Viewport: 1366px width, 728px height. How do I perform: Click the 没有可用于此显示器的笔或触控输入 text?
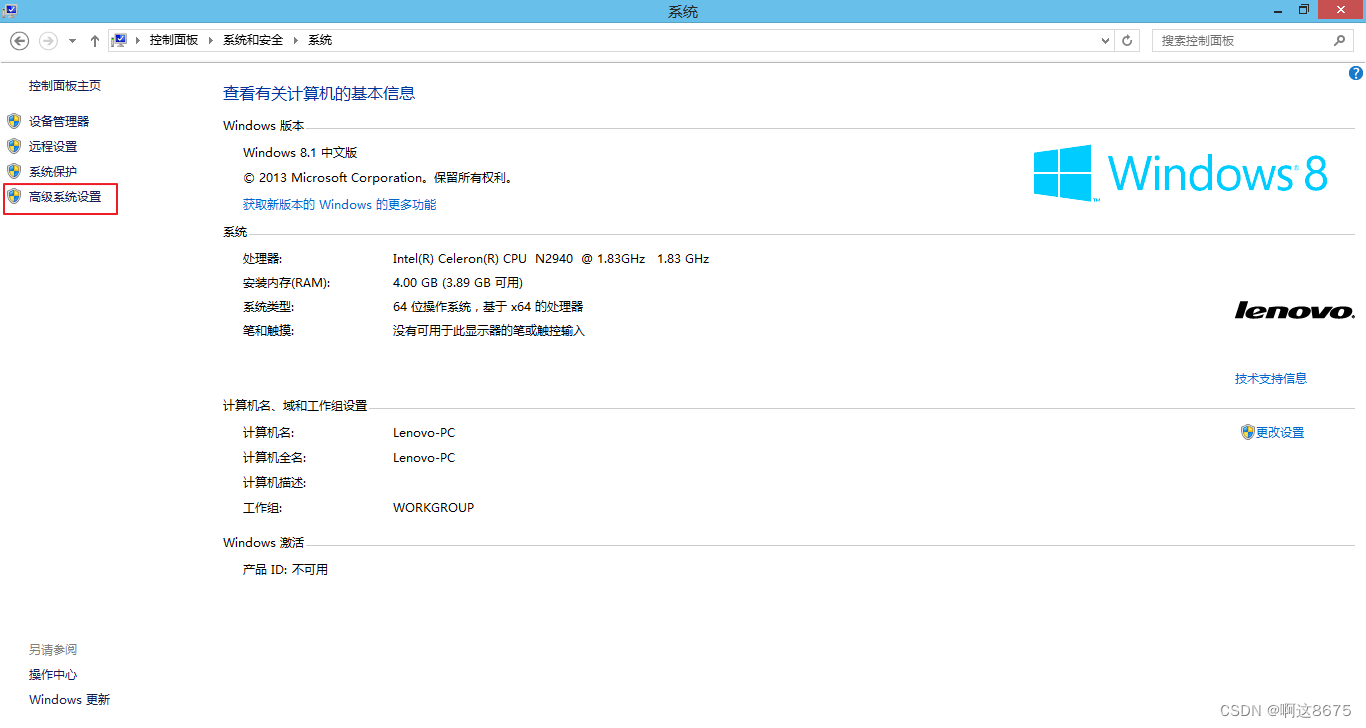point(489,331)
